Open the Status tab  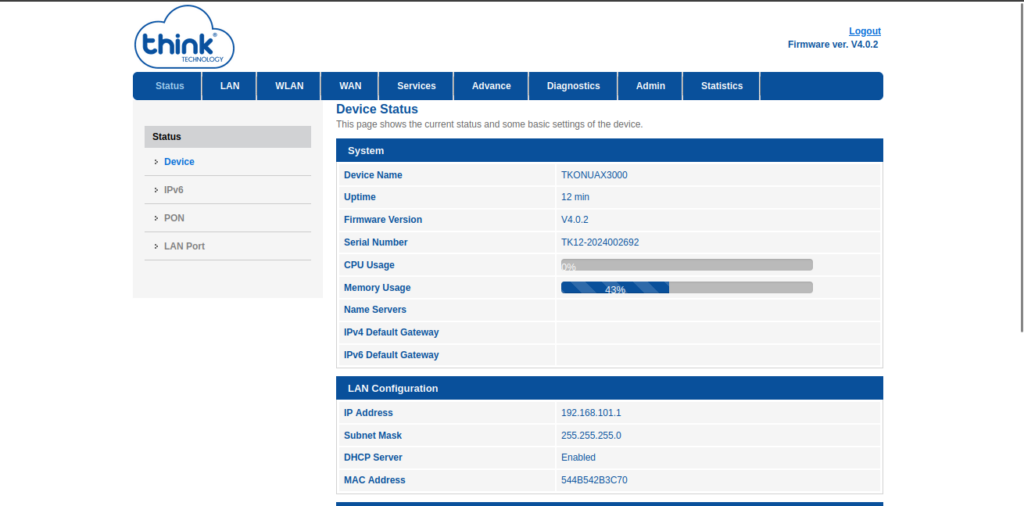tap(170, 86)
